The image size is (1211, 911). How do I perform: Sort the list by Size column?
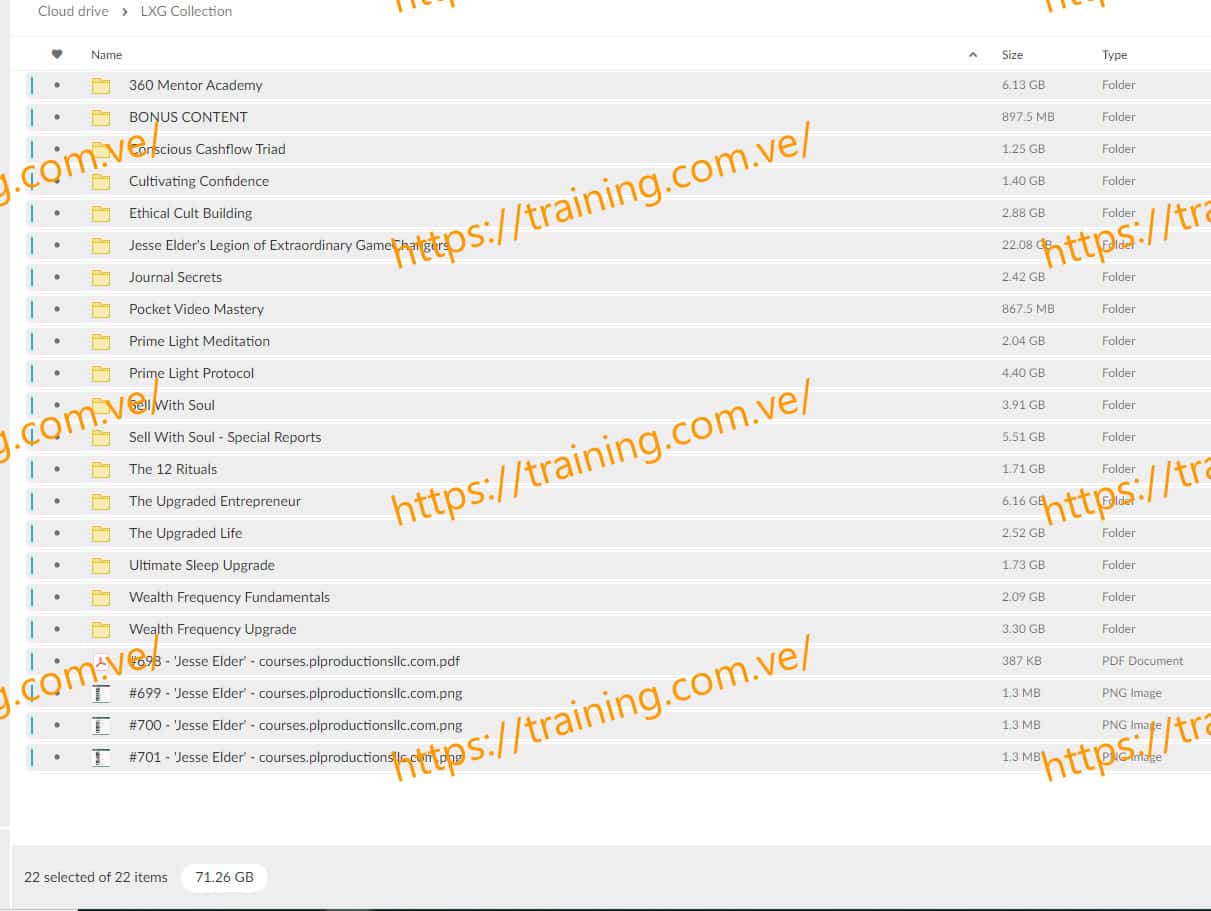coord(1012,55)
